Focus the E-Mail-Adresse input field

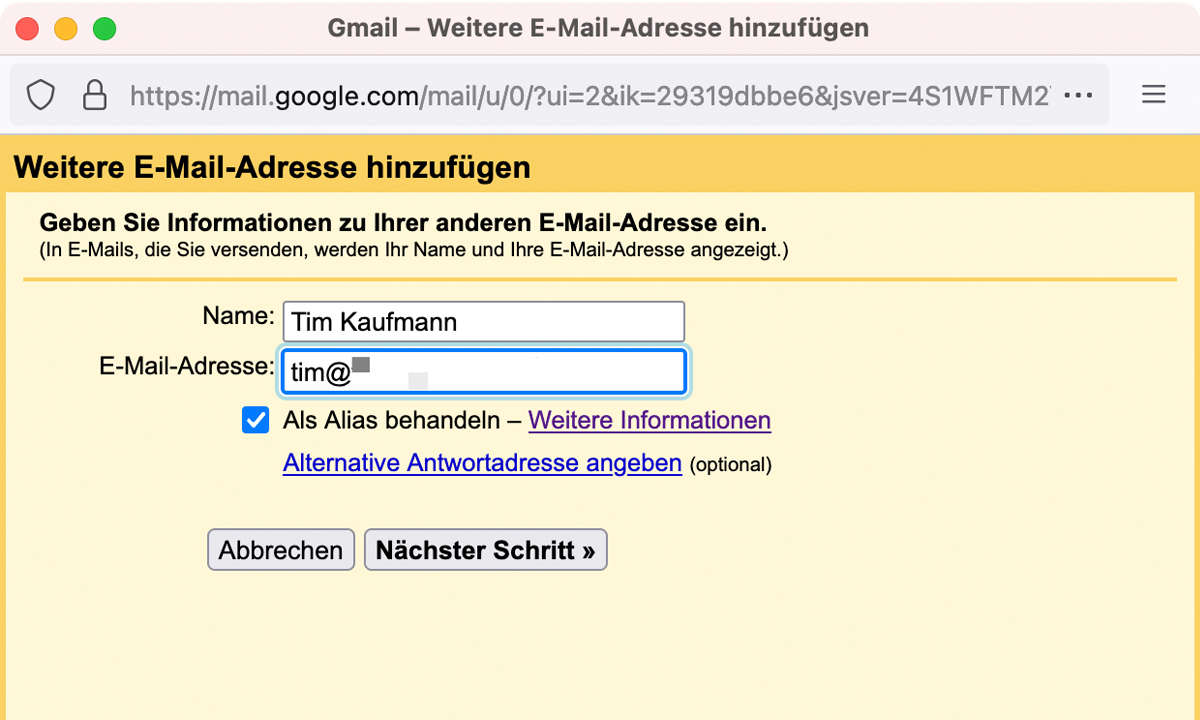click(484, 372)
